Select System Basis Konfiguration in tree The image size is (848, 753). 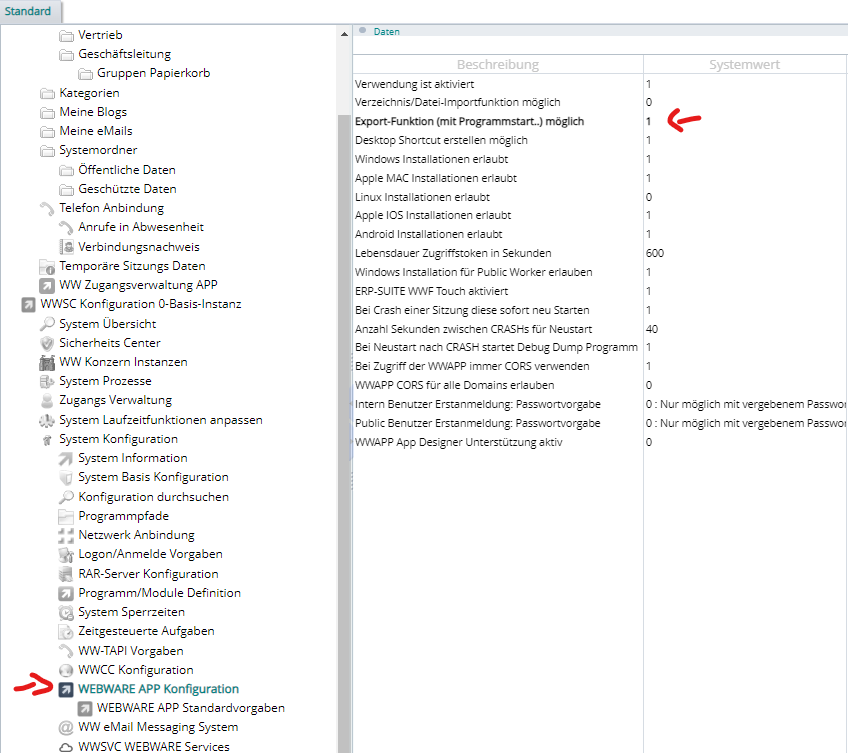[x=153, y=477]
